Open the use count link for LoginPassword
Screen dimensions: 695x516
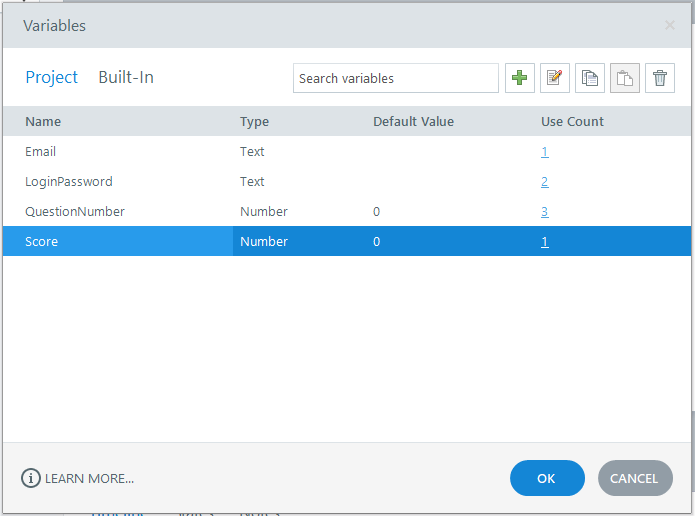[x=545, y=182]
